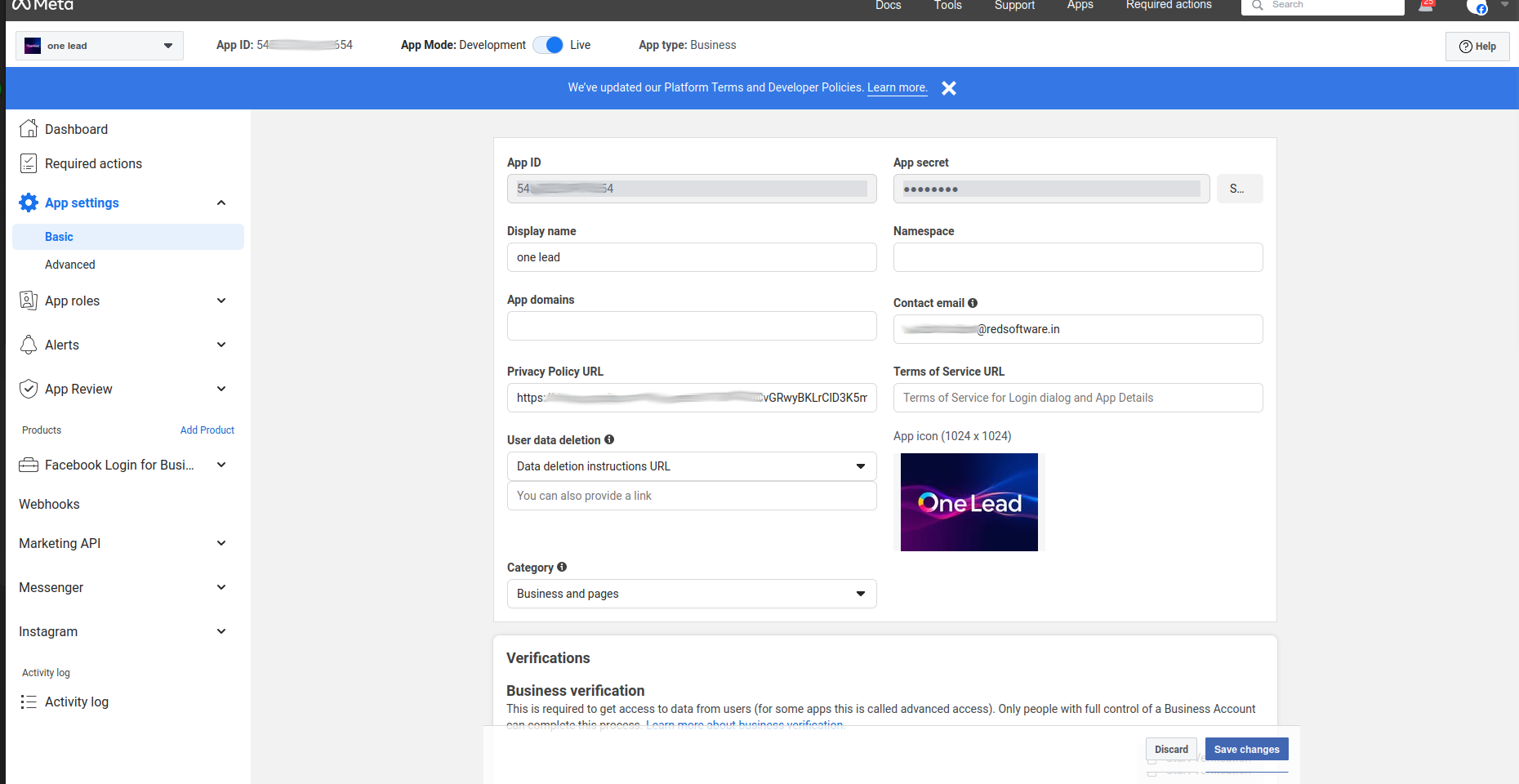
Task: Click Learn more link in banner
Action: click(x=897, y=87)
